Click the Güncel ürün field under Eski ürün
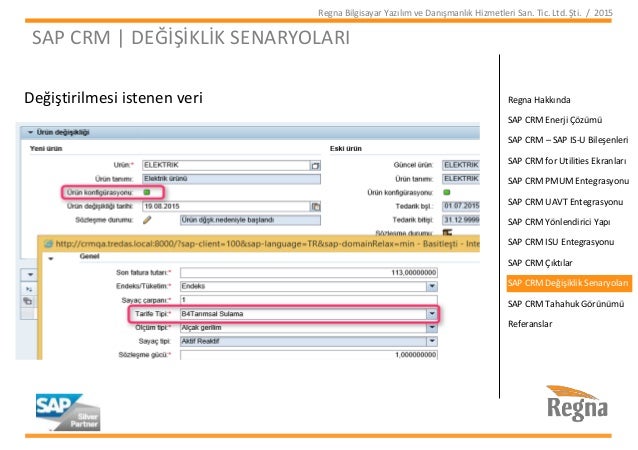Viewport: 638px width, 450px height. 461,165
